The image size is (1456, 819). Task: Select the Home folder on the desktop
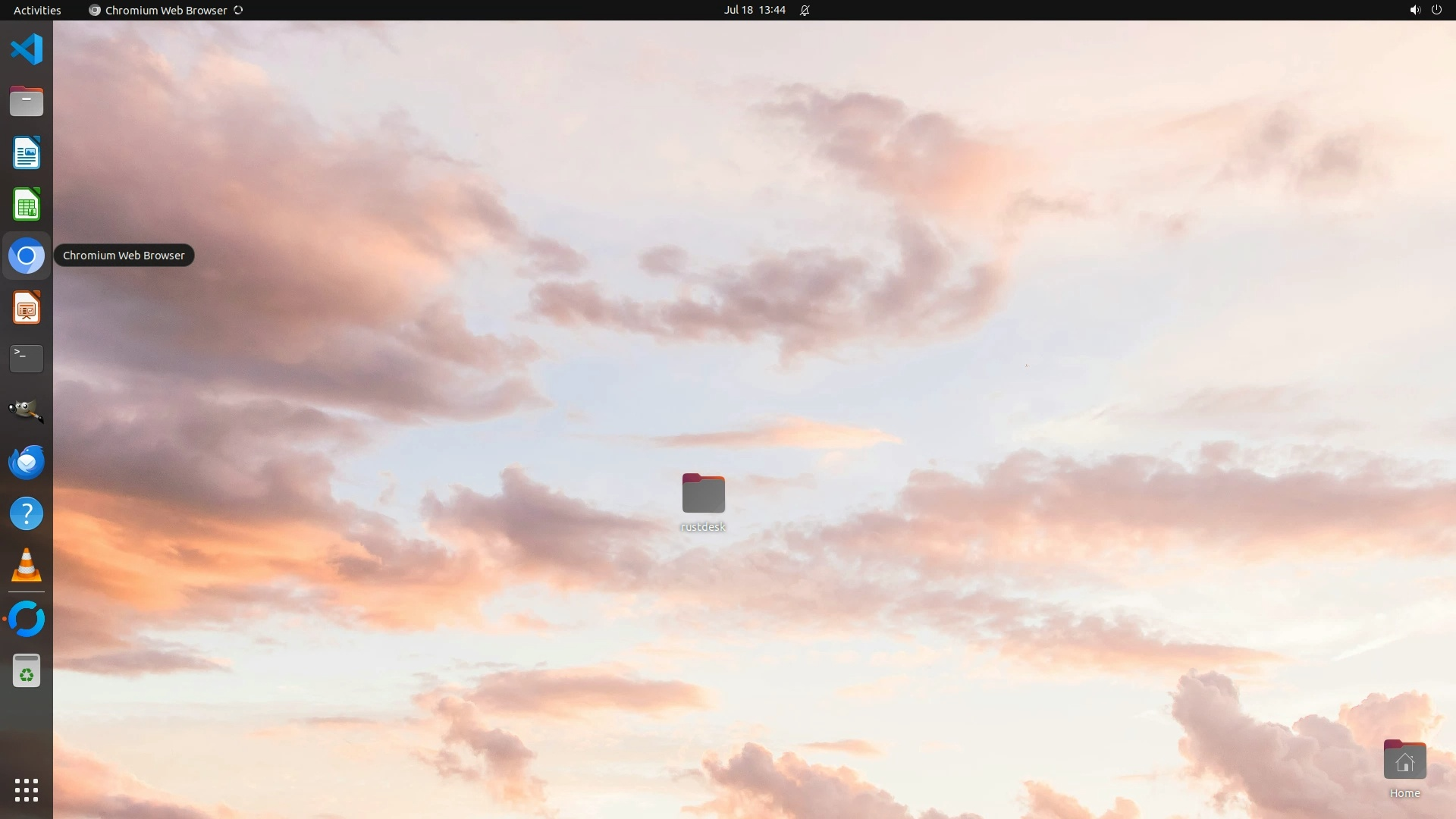click(1404, 761)
